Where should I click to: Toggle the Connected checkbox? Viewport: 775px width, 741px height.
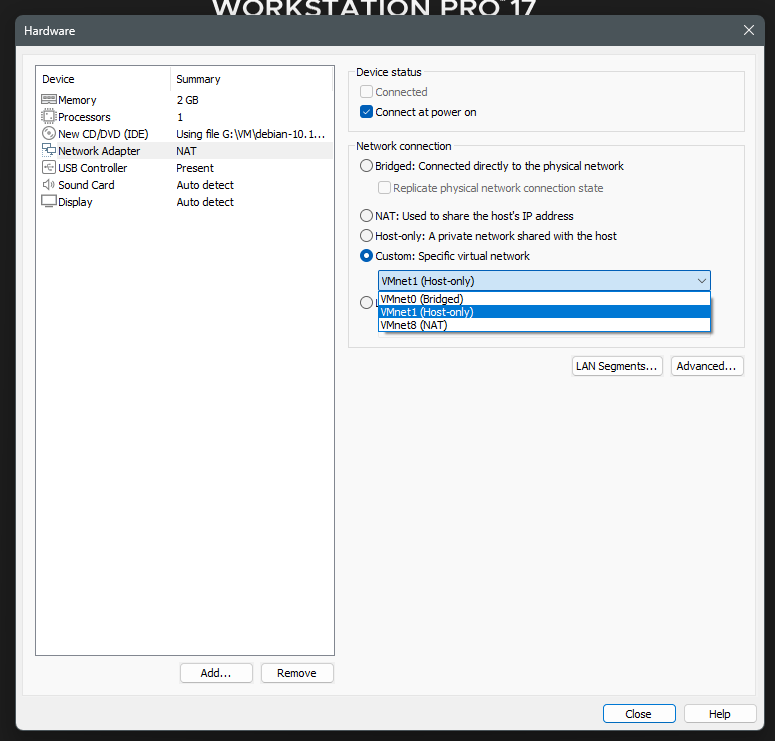click(x=366, y=91)
